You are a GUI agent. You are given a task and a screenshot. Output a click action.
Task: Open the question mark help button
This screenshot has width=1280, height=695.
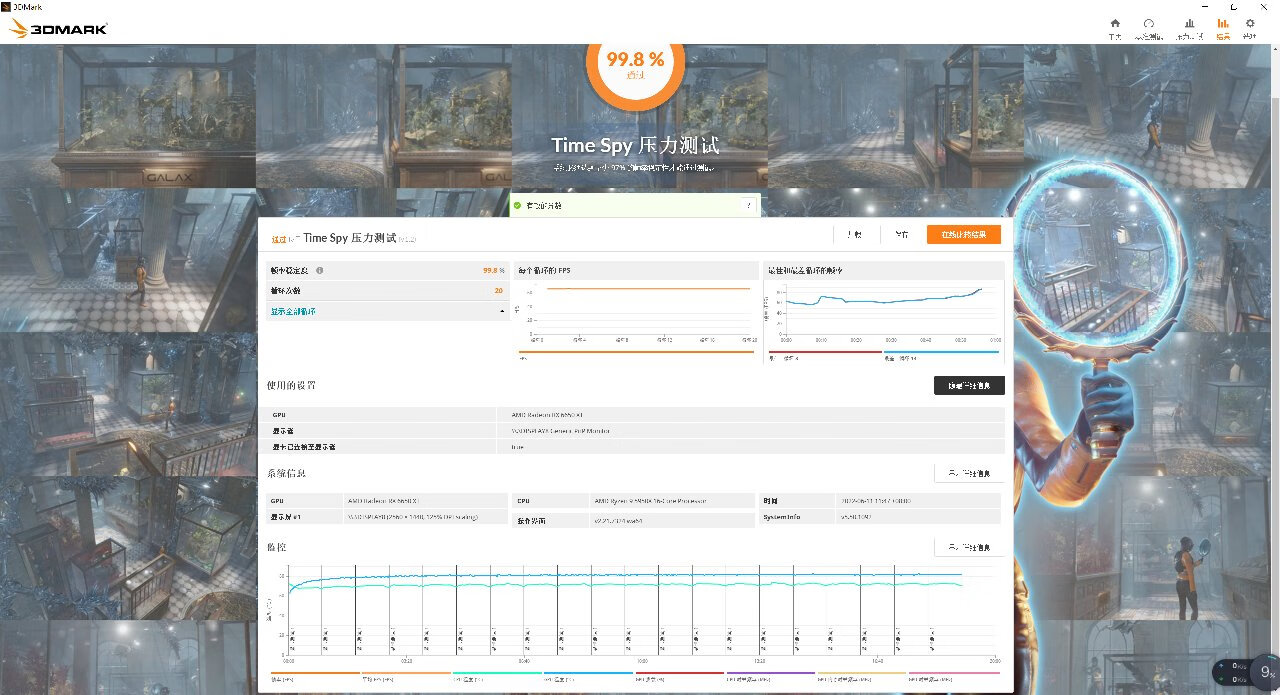tap(748, 205)
